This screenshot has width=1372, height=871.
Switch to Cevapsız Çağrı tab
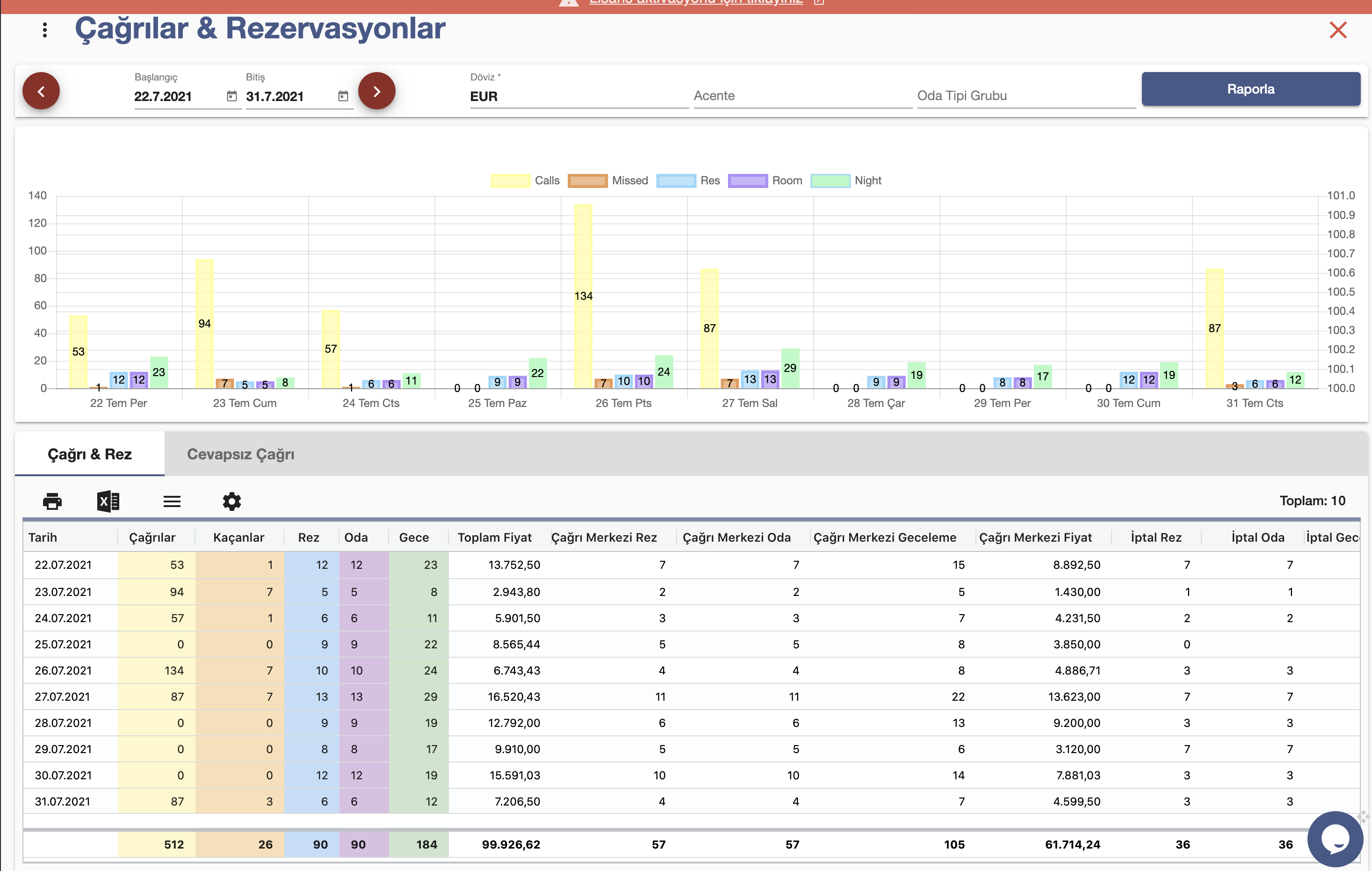point(240,454)
